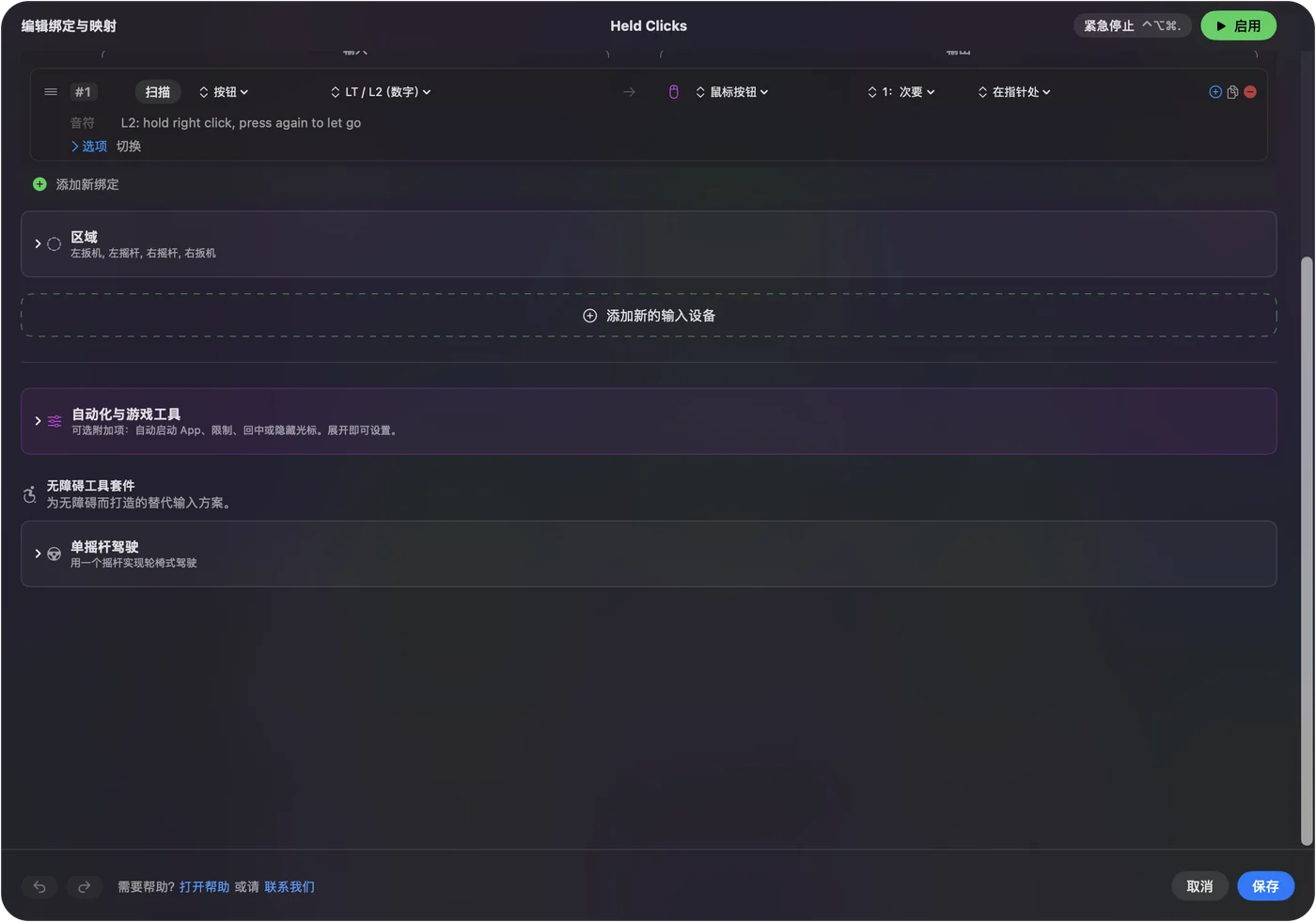This screenshot has width=1316, height=922.
Task: Click the #1 binding number badge
Action: coord(84,92)
